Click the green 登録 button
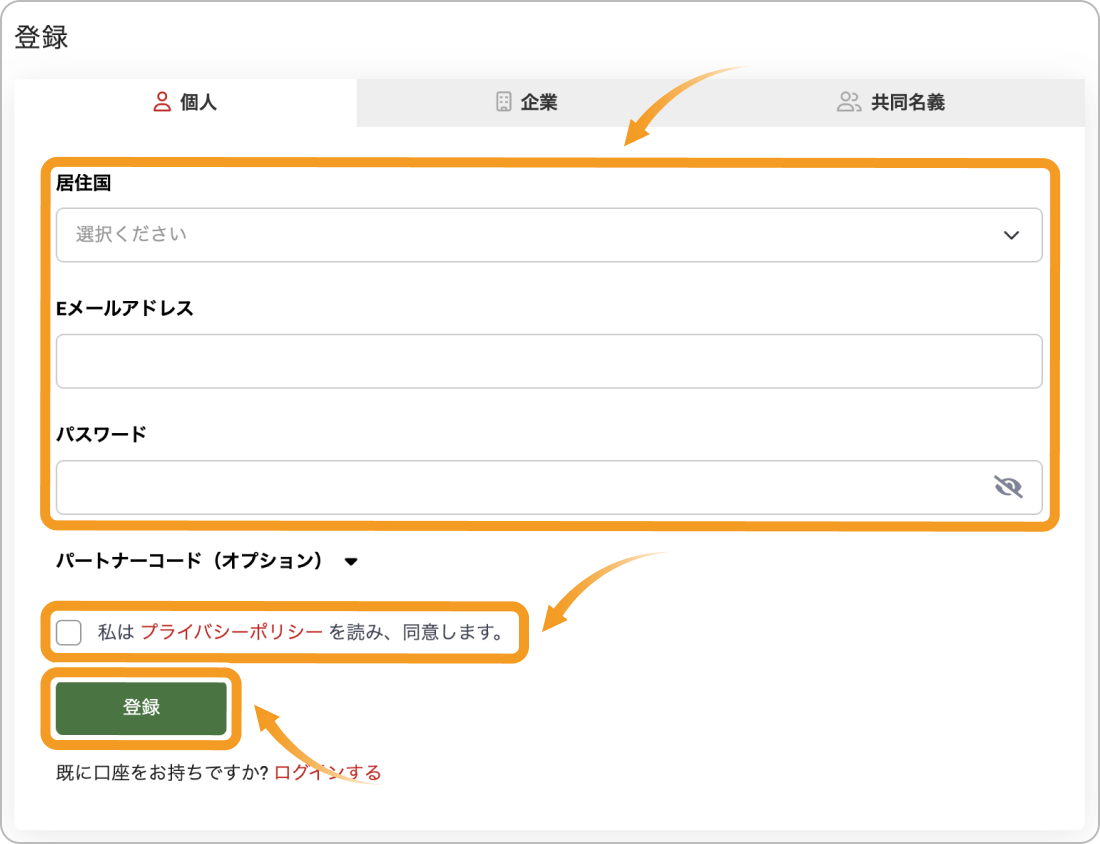Viewport: 1100px width, 844px height. tap(141, 708)
